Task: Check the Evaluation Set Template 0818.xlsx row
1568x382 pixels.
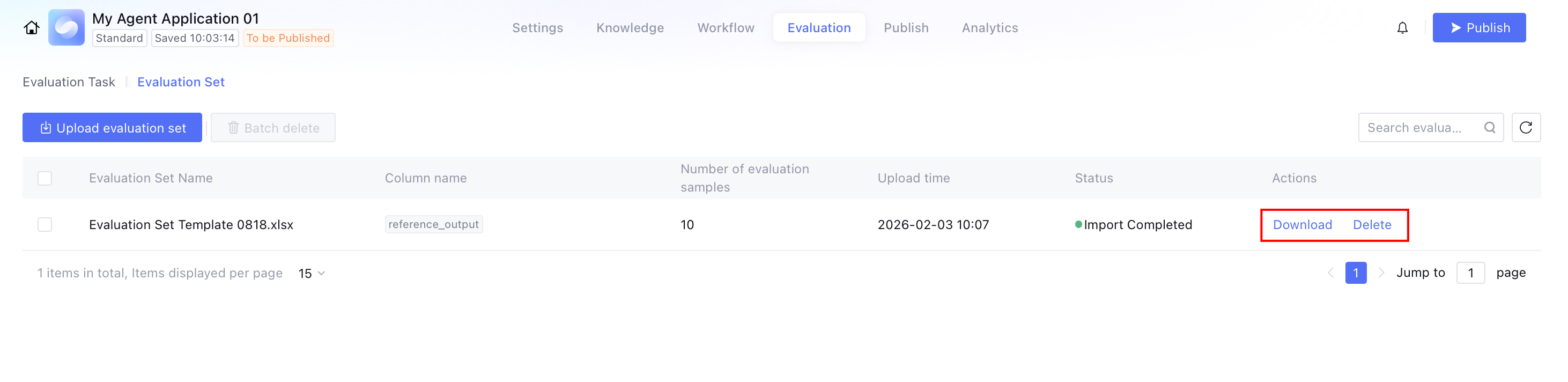Action: [x=45, y=224]
